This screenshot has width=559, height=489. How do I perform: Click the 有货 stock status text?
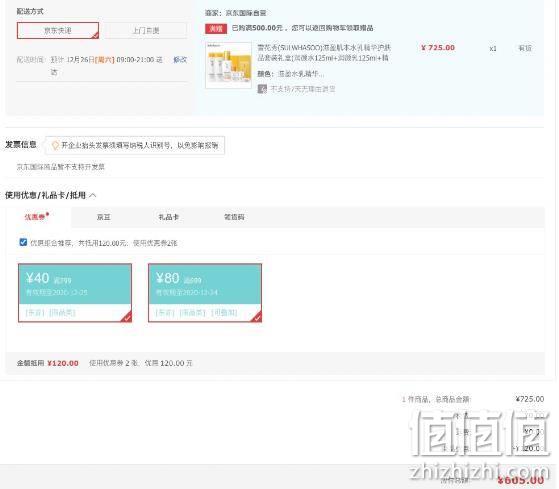[x=525, y=48]
